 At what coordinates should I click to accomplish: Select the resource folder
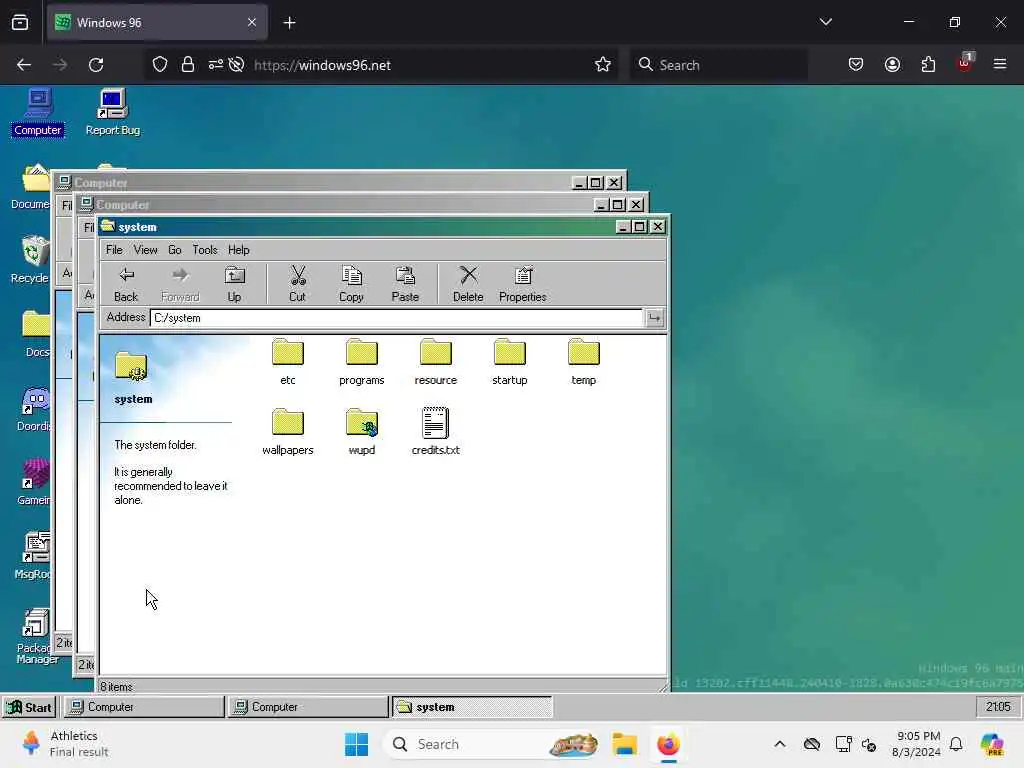(x=436, y=362)
